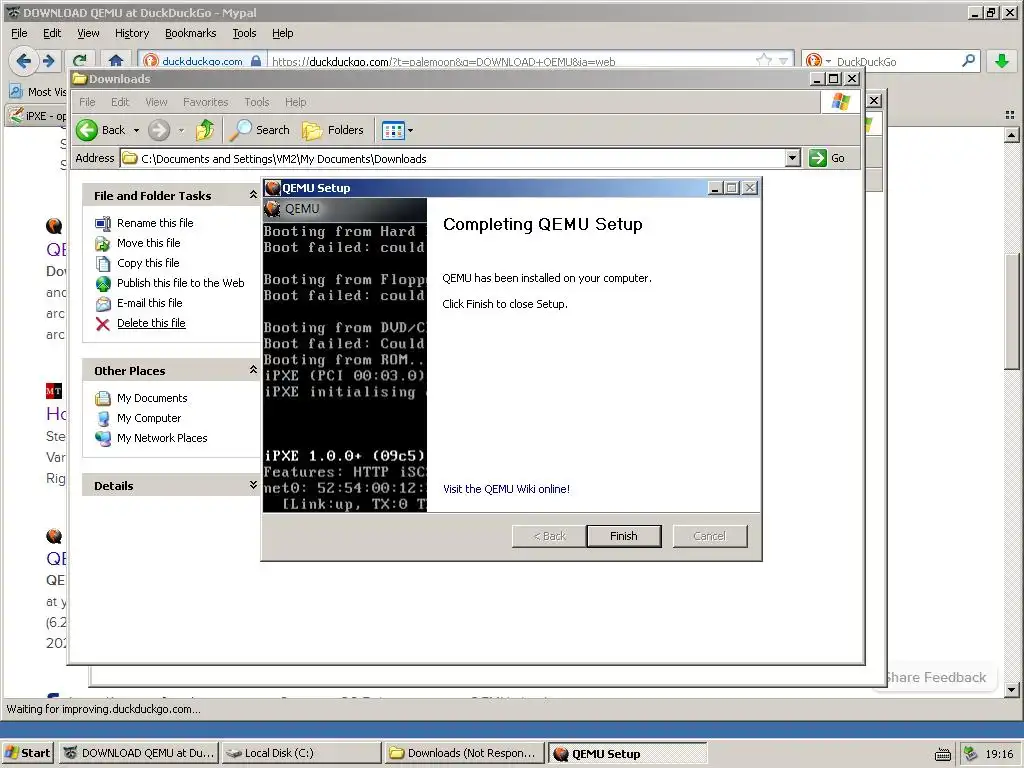Click the browser Back arrow in Mypal
The height and width of the screenshot is (768, 1024).
click(x=23, y=61)
